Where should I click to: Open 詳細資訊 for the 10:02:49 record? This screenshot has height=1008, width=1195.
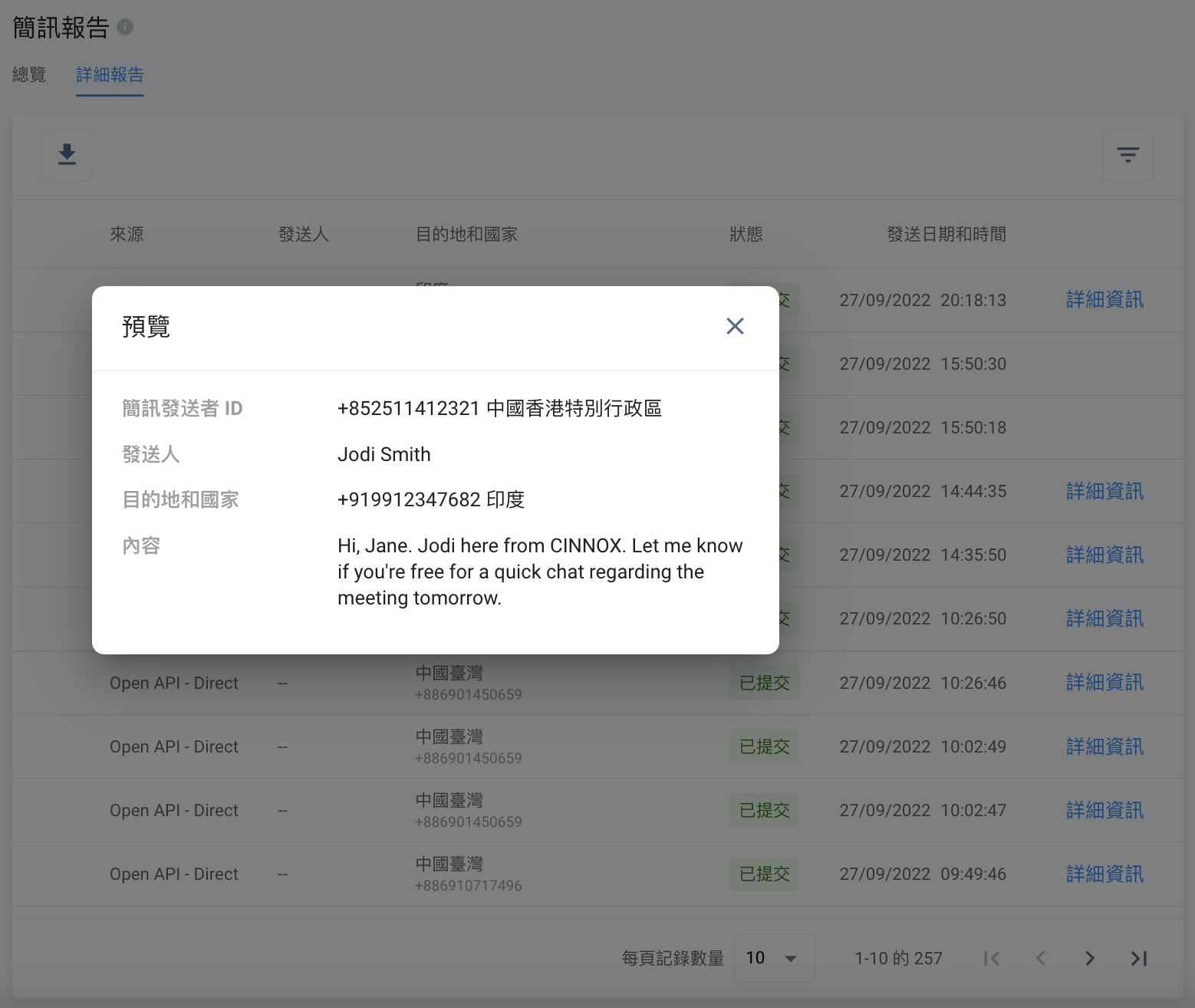[1104, 746]
